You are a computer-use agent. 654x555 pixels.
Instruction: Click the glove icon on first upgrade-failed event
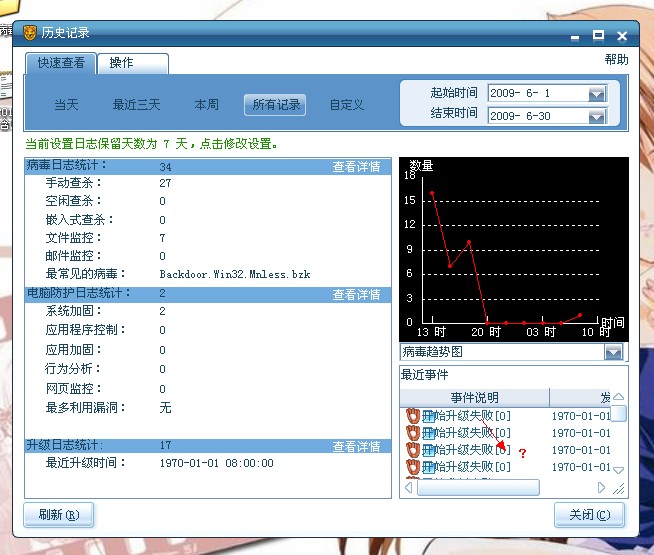[413, 416]
